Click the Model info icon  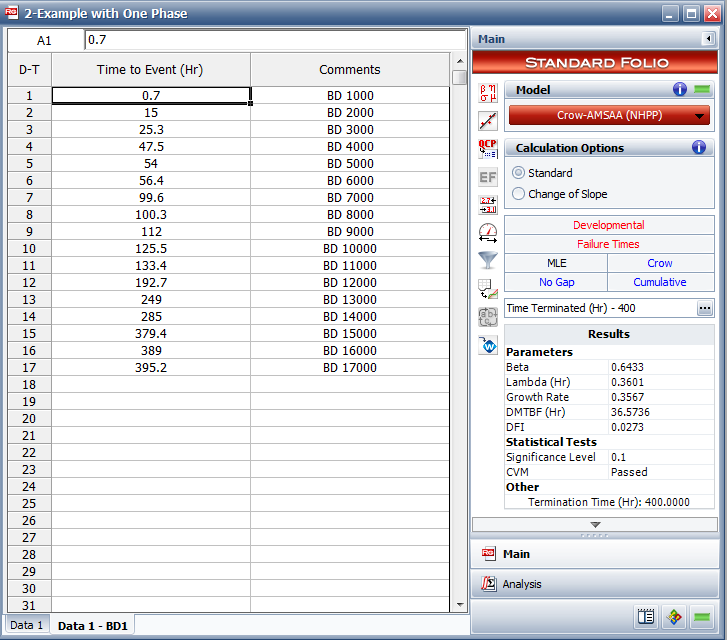(680, 89)
